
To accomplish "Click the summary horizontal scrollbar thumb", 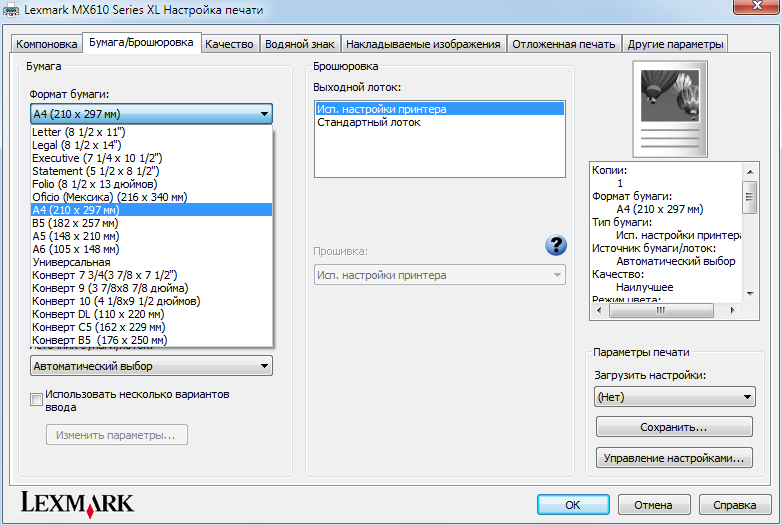I will pyautogui.click(x=661, y=310).
